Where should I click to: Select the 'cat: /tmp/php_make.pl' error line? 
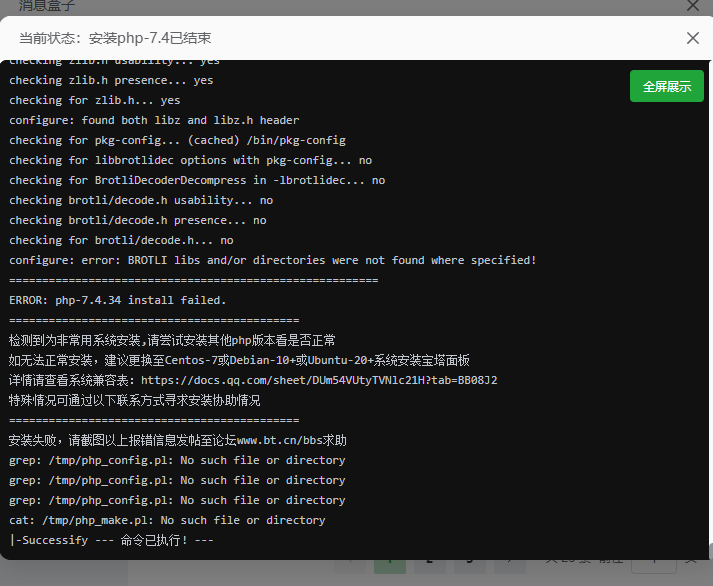pyautogui.click(x=167, y=520)
